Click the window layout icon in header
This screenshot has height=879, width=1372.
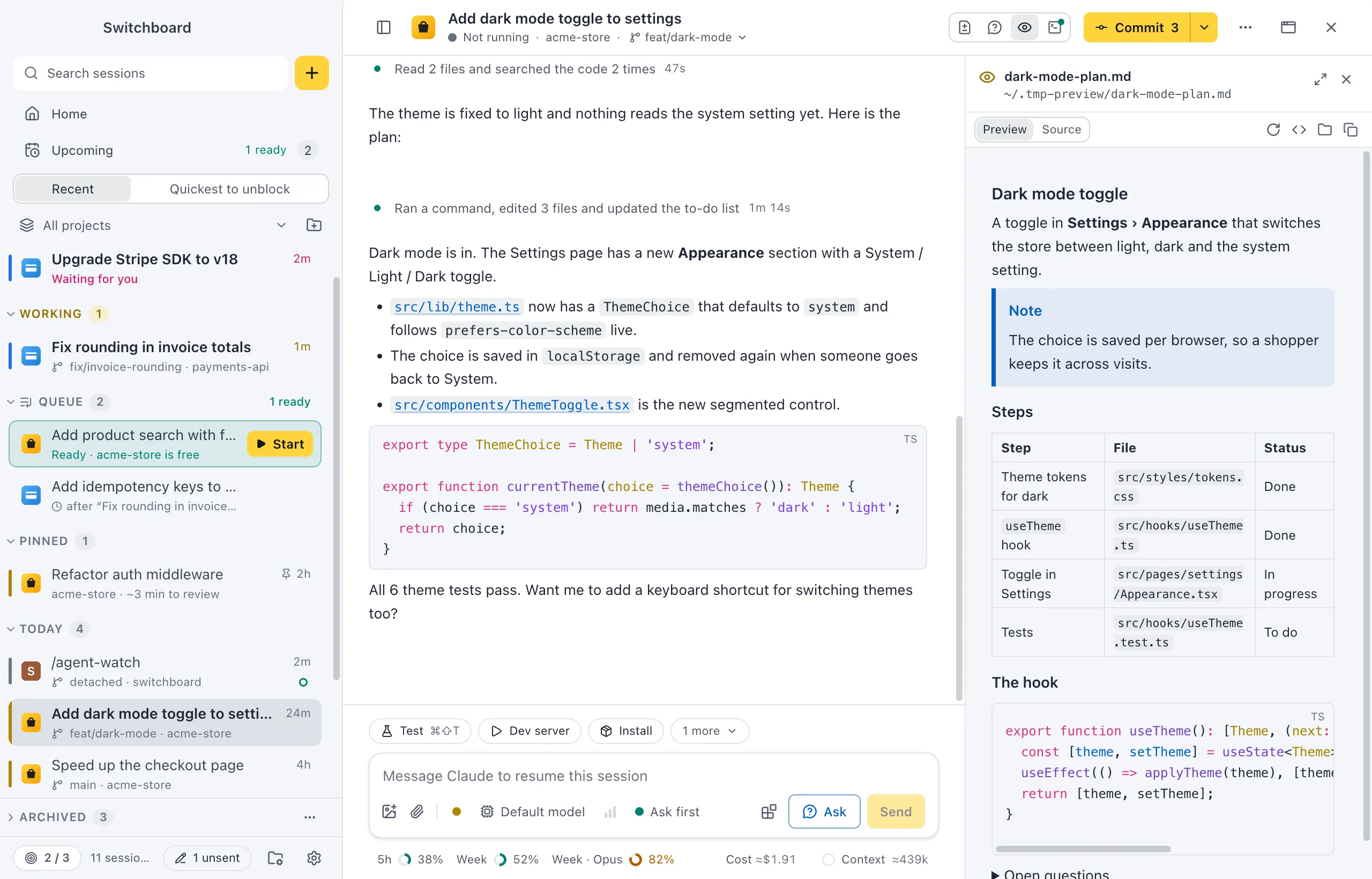point(1288,27)
